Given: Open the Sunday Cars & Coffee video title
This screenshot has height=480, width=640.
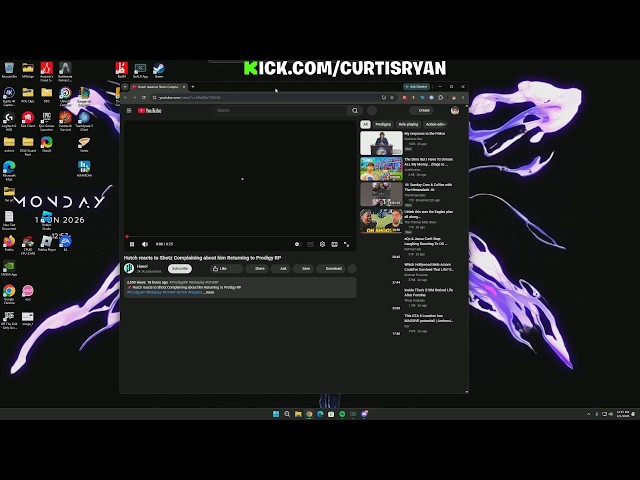Looking at the screenshot, I should (x=428, y=187).
